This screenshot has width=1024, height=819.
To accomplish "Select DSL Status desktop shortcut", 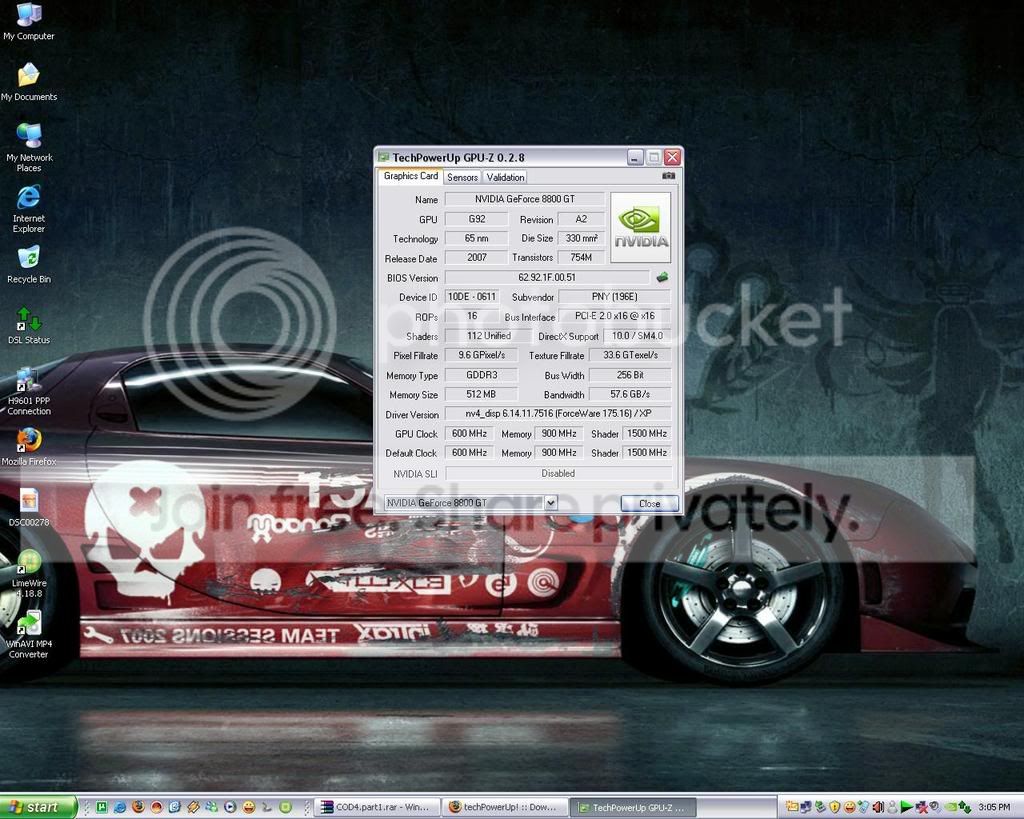I will (x=29, y=326).
